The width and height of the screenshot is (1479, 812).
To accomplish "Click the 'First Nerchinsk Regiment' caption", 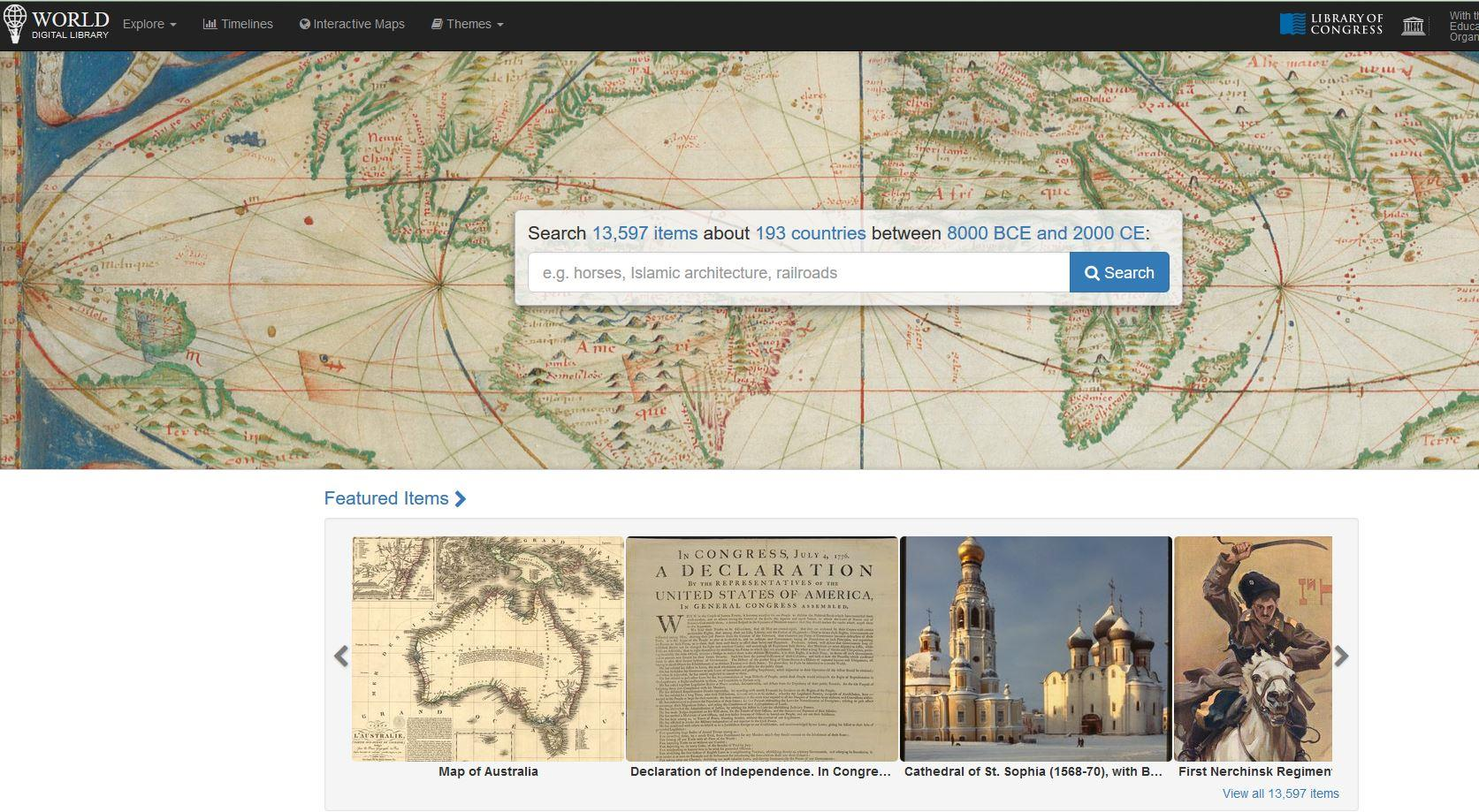I will coord(1255,771).
